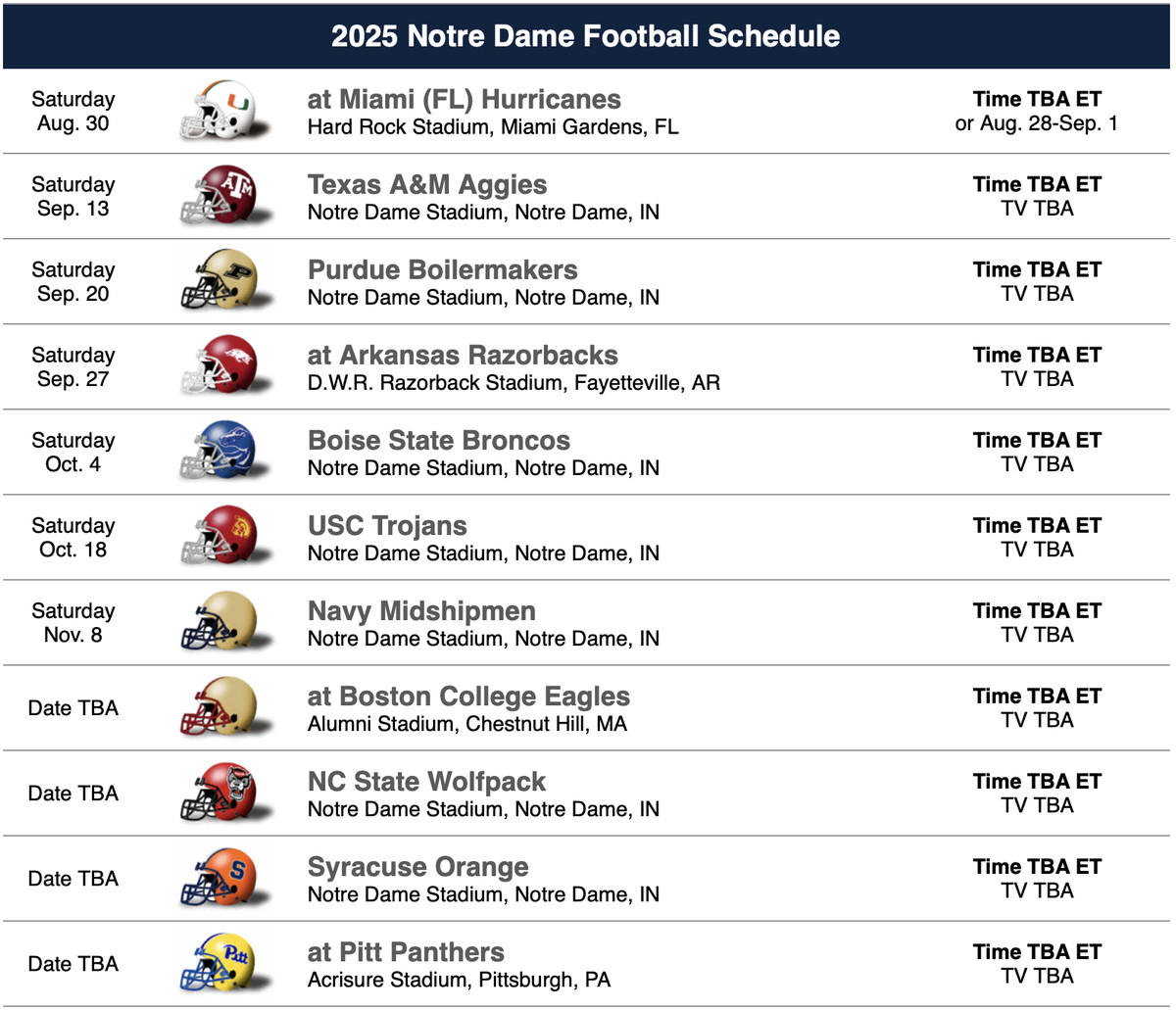Select the Pitt Panthers helmet icon

218,963
